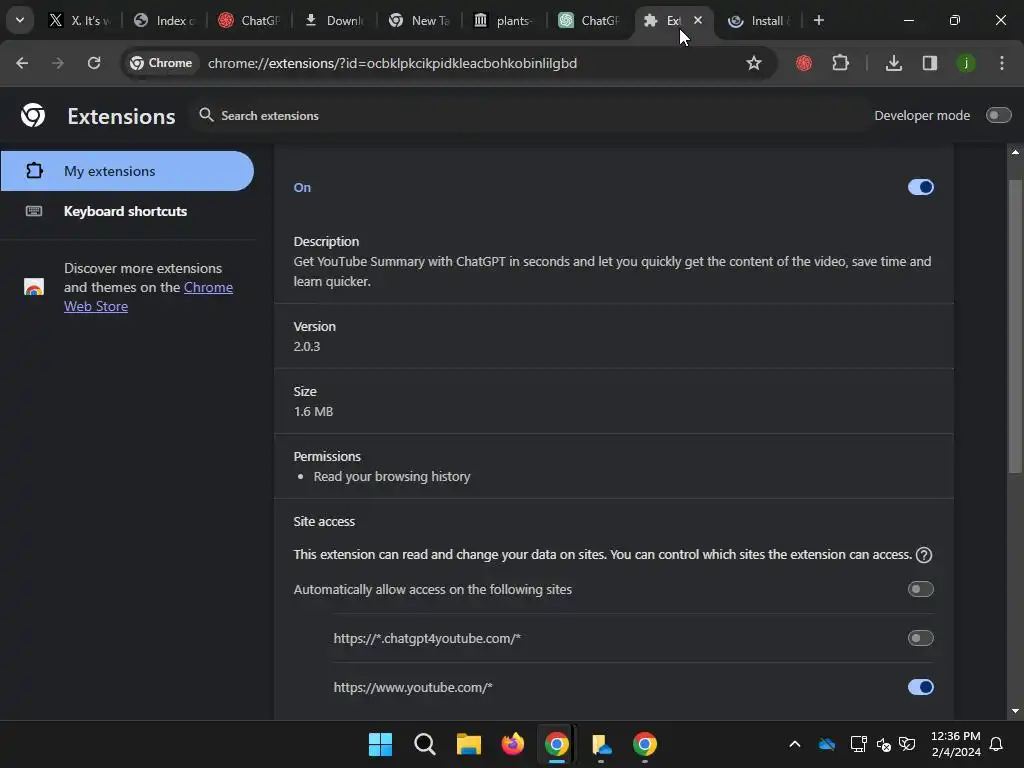The image size is (1024, 768).
Task: Close the Extensions tab
Action: pos(698,20)
